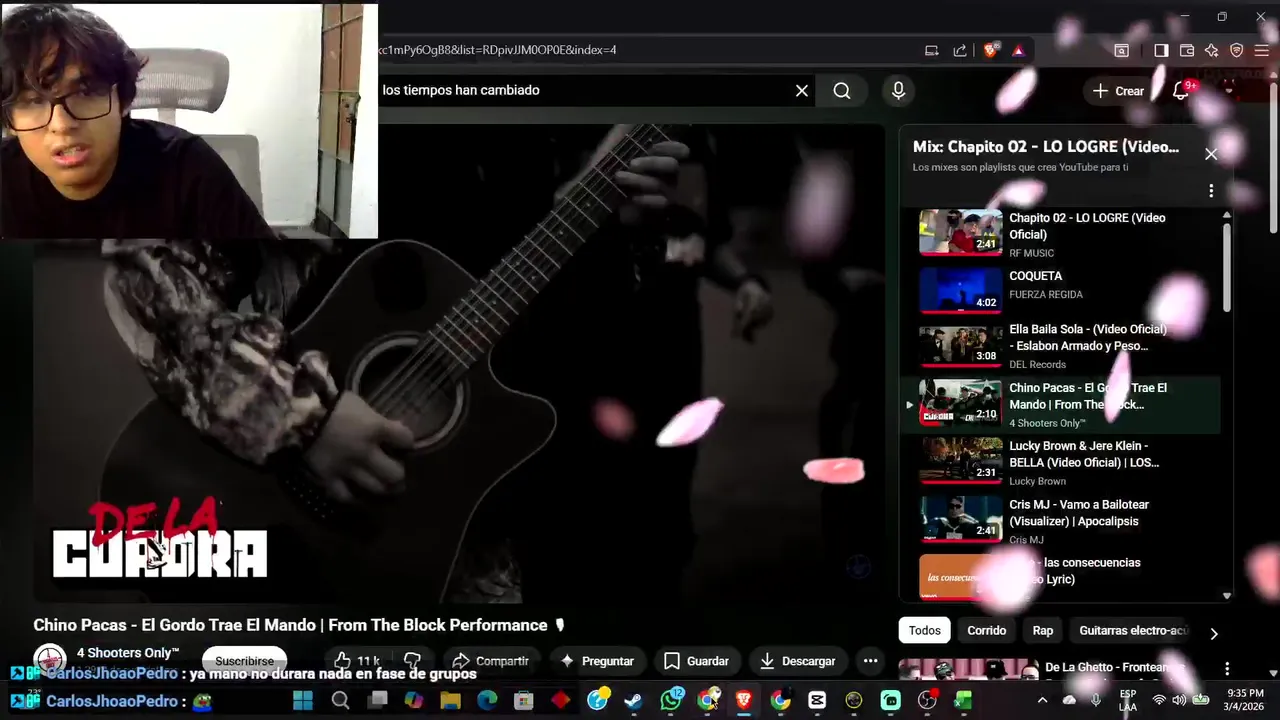This screenshot has width=1280, height=720.
Task: Click the Compartir button
Action: [x=490, y=661]
